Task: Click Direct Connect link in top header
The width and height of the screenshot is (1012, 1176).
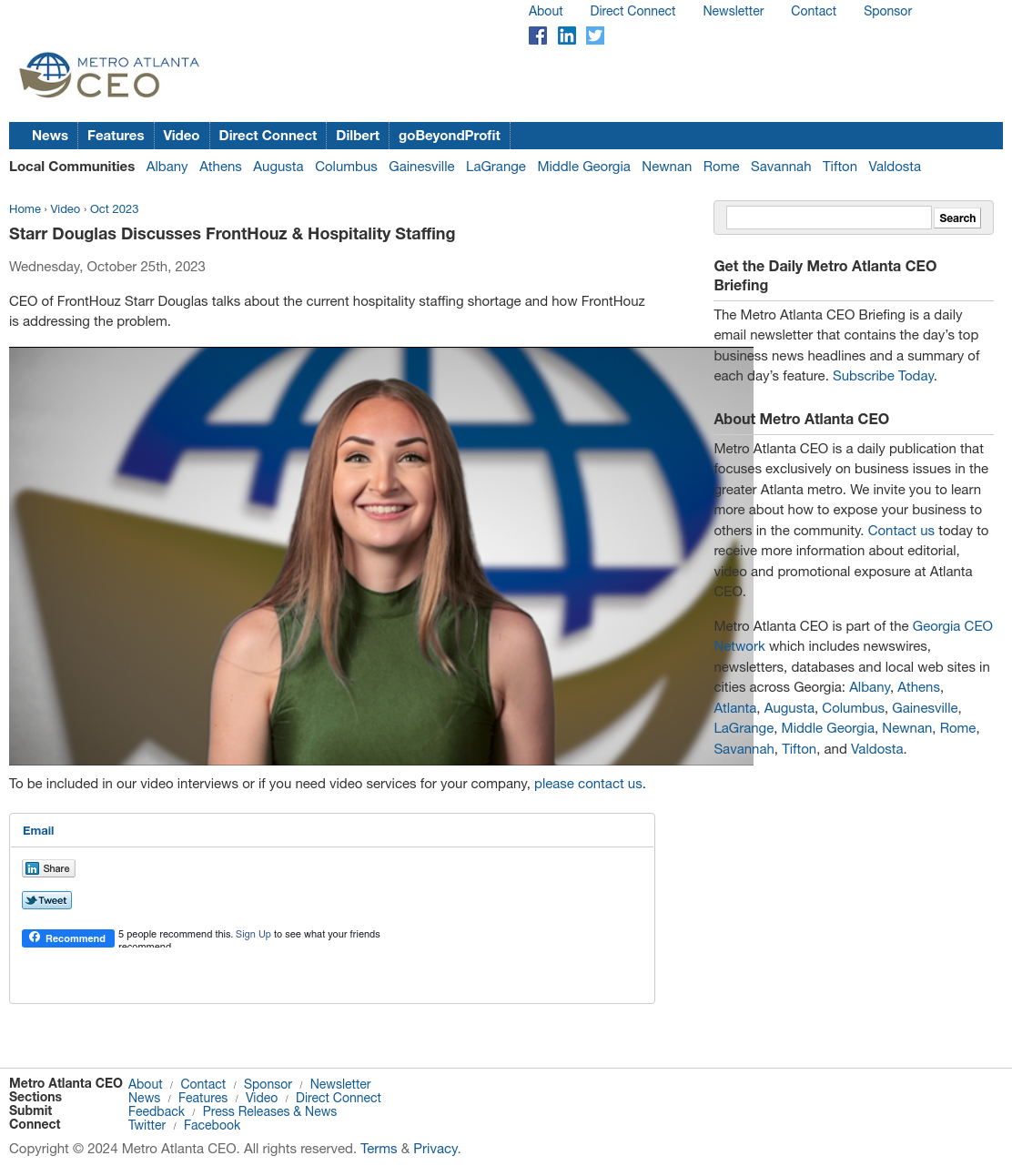Action: pyautogui.click(x=632, y=11)
